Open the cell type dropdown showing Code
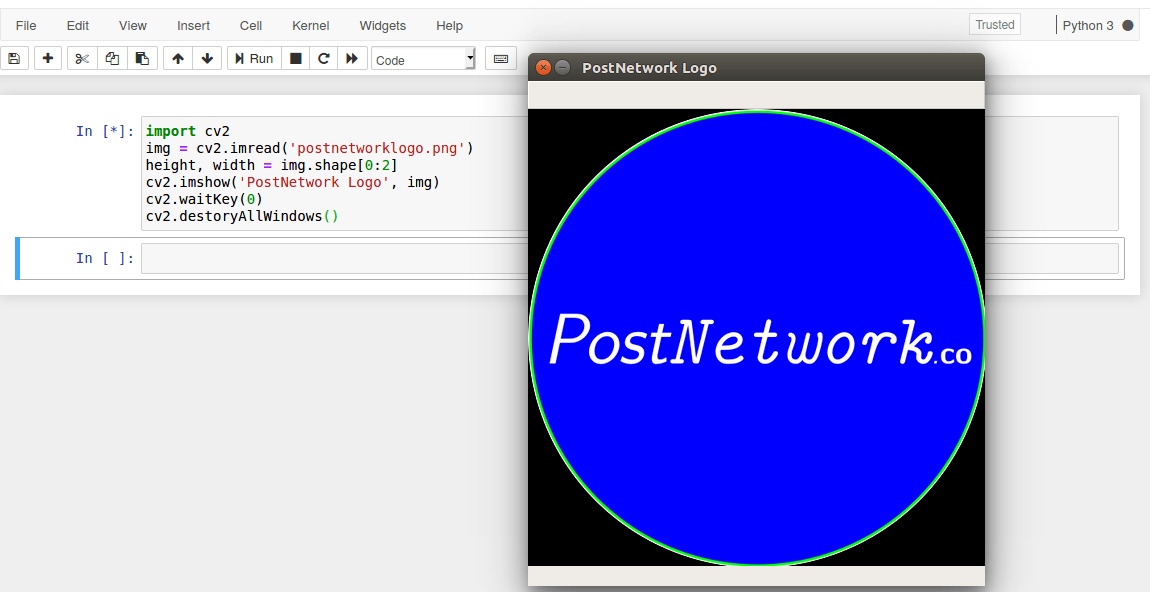1150x592 pixels. (x=422, y=57)
